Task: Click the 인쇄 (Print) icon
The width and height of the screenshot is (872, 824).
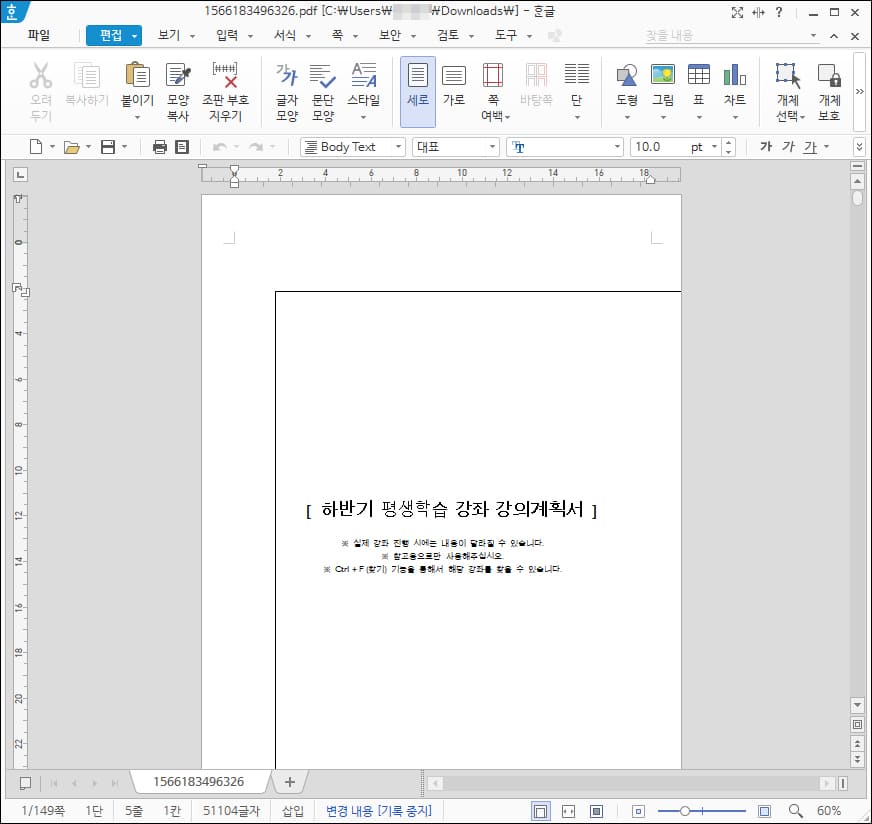Action: 160,146
